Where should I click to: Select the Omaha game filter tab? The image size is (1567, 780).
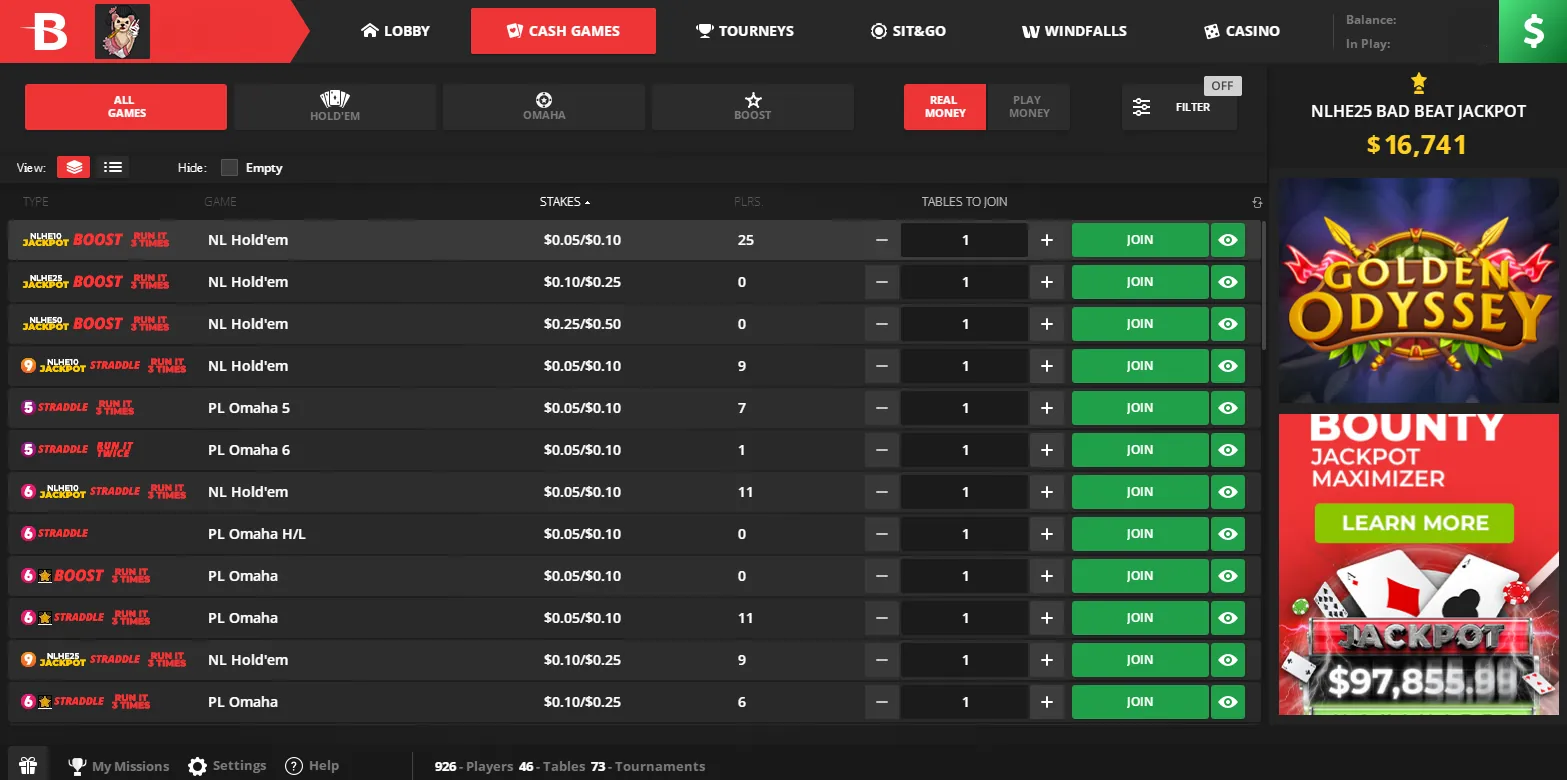(544, 107)
